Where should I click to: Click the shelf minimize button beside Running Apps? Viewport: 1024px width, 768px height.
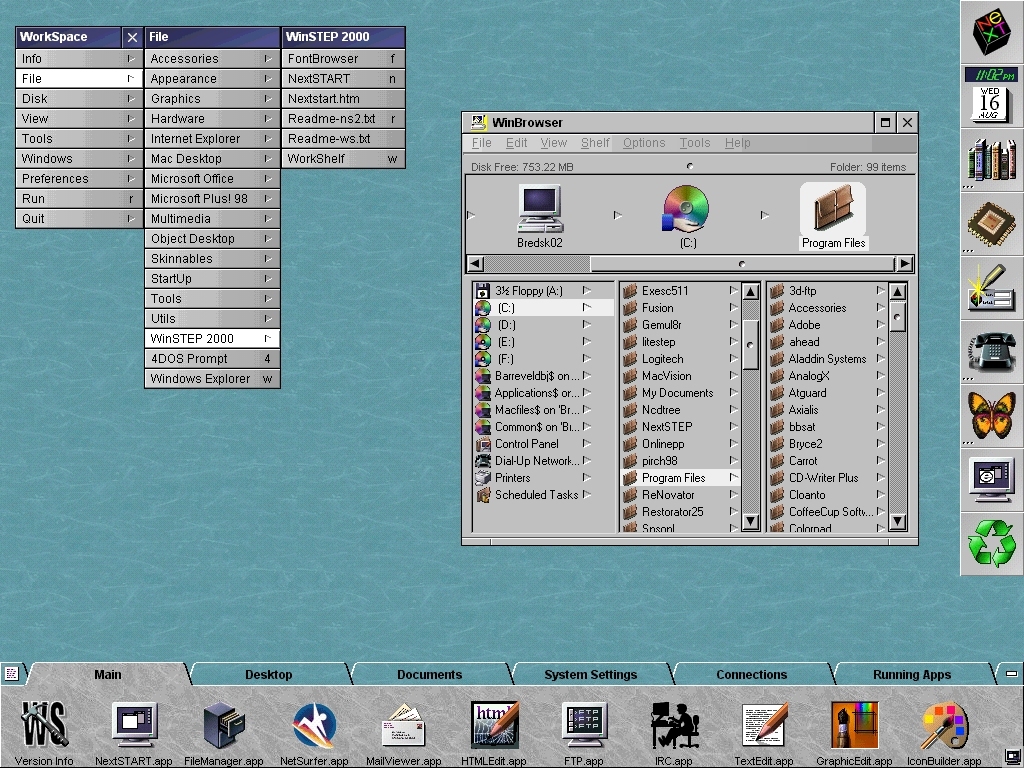1011,673
